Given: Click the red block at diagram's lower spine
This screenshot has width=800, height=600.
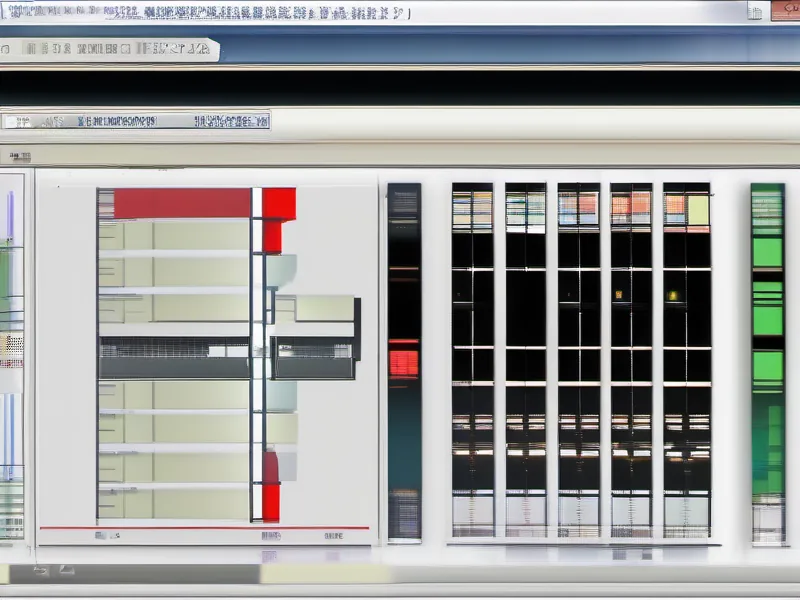Looking at the screenshot, I should coord(271,486).
